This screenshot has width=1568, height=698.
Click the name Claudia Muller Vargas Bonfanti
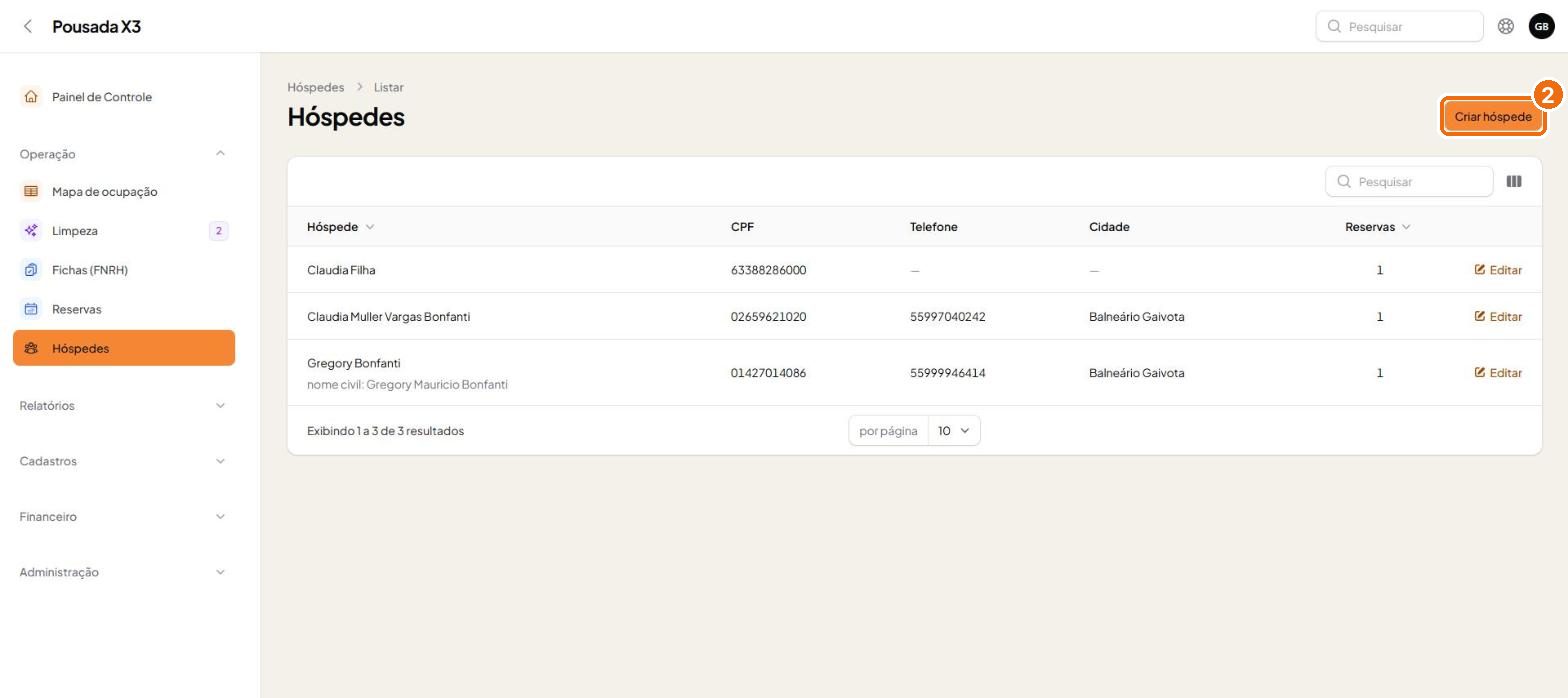(388, 317)
